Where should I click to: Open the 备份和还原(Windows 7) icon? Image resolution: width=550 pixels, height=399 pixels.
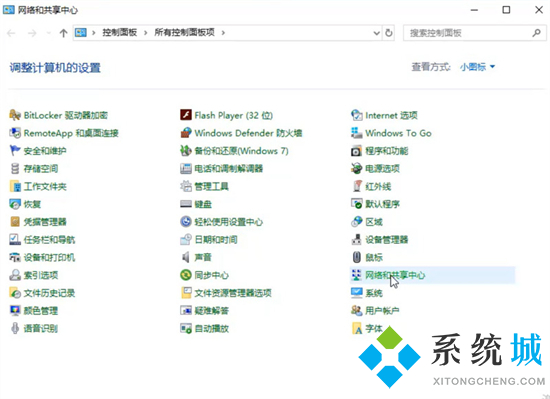pos(186,151)
